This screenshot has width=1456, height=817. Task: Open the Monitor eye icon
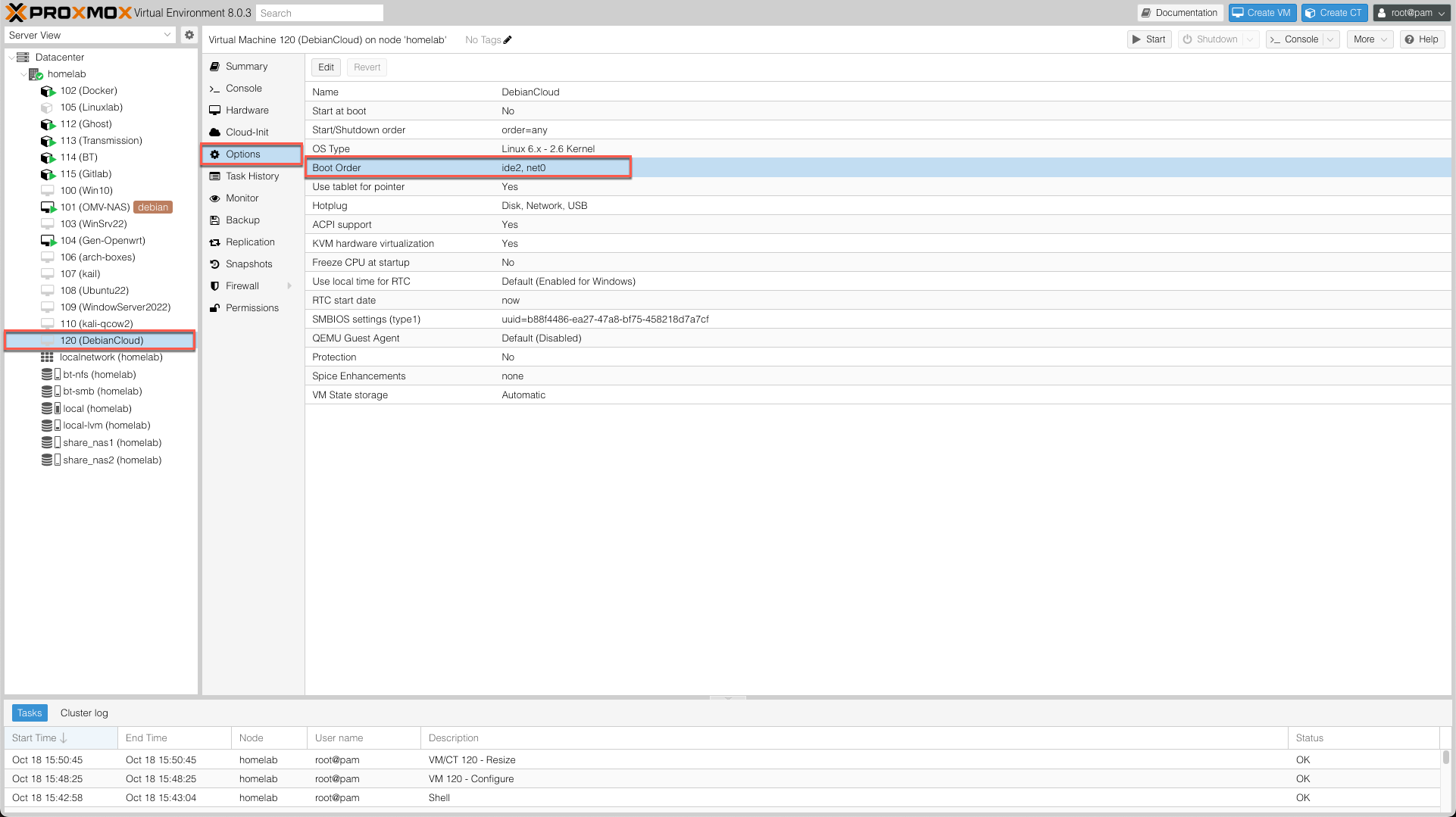(x=215, y=198)
